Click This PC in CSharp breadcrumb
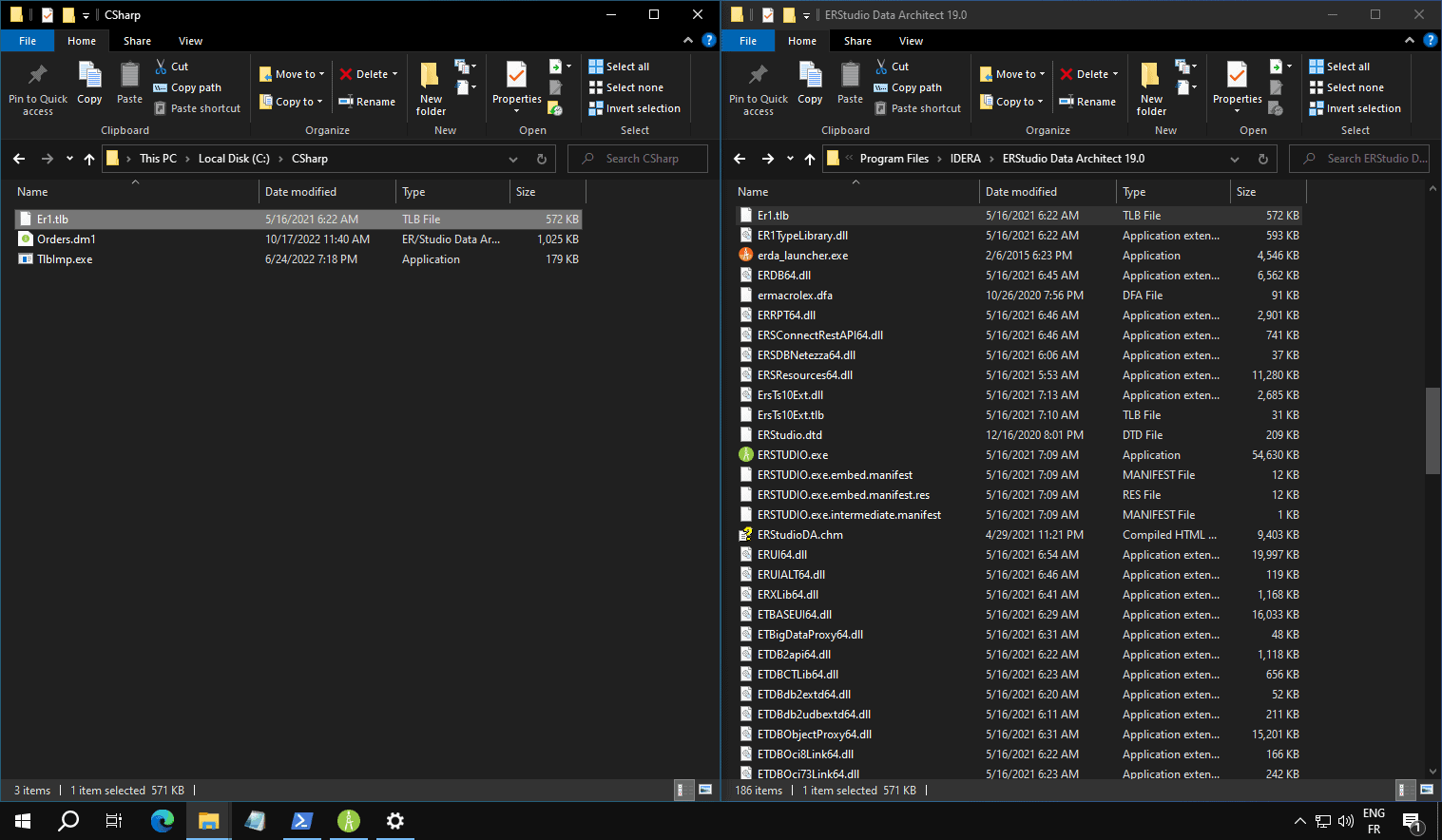The image size is (1442, 840). pyautogui.click(x=158, y=159)
